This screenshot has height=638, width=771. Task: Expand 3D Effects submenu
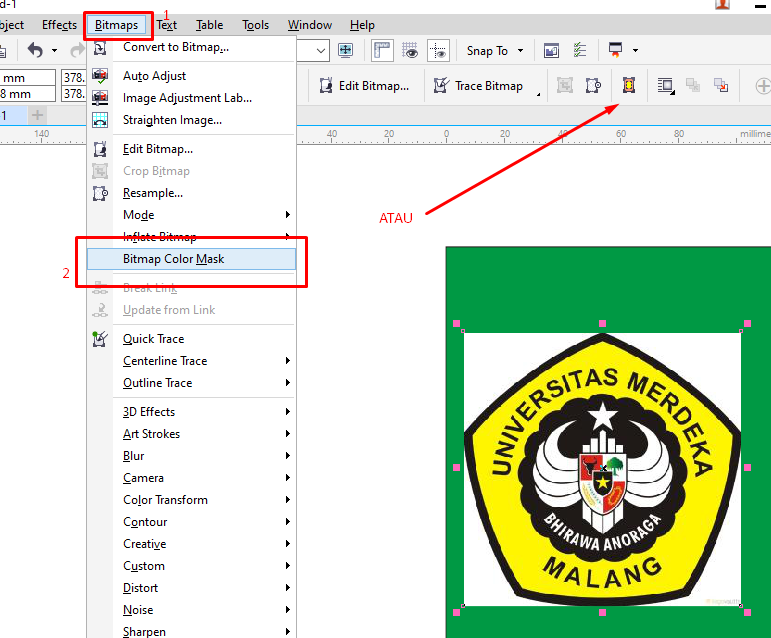192,412
